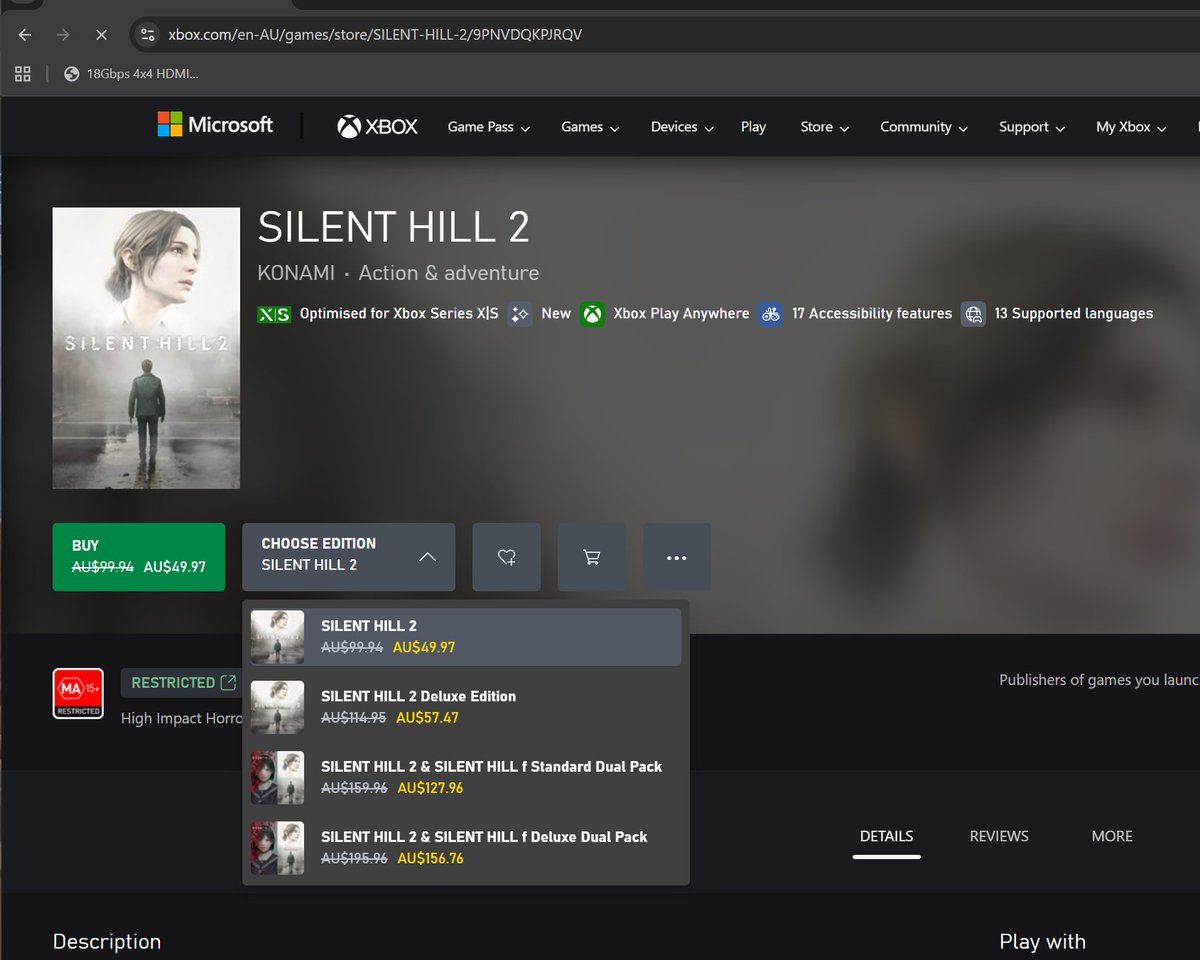1200x960 pixels.
Task: Click the Play with heading
Action: (x=1042, y=942)
